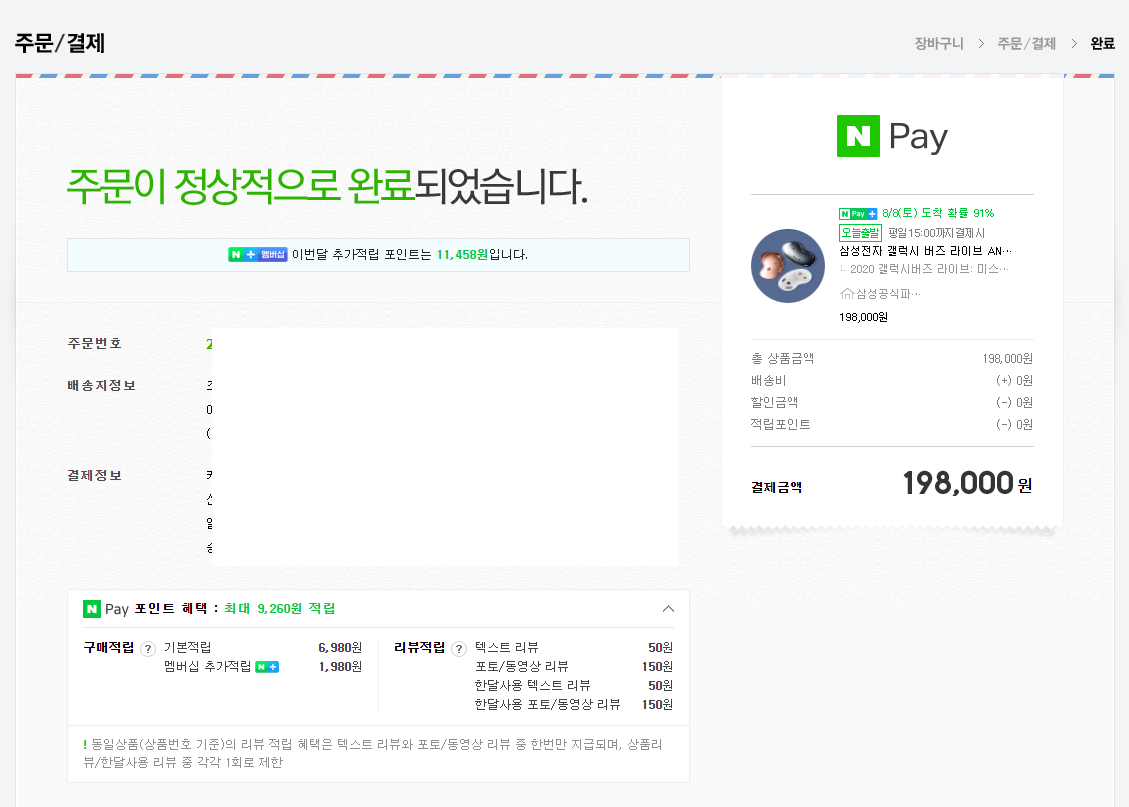The image size is (1129, 807).
Task: Click the N+ badge beside 멤버십 추가적립
Action: pos(267,667)
